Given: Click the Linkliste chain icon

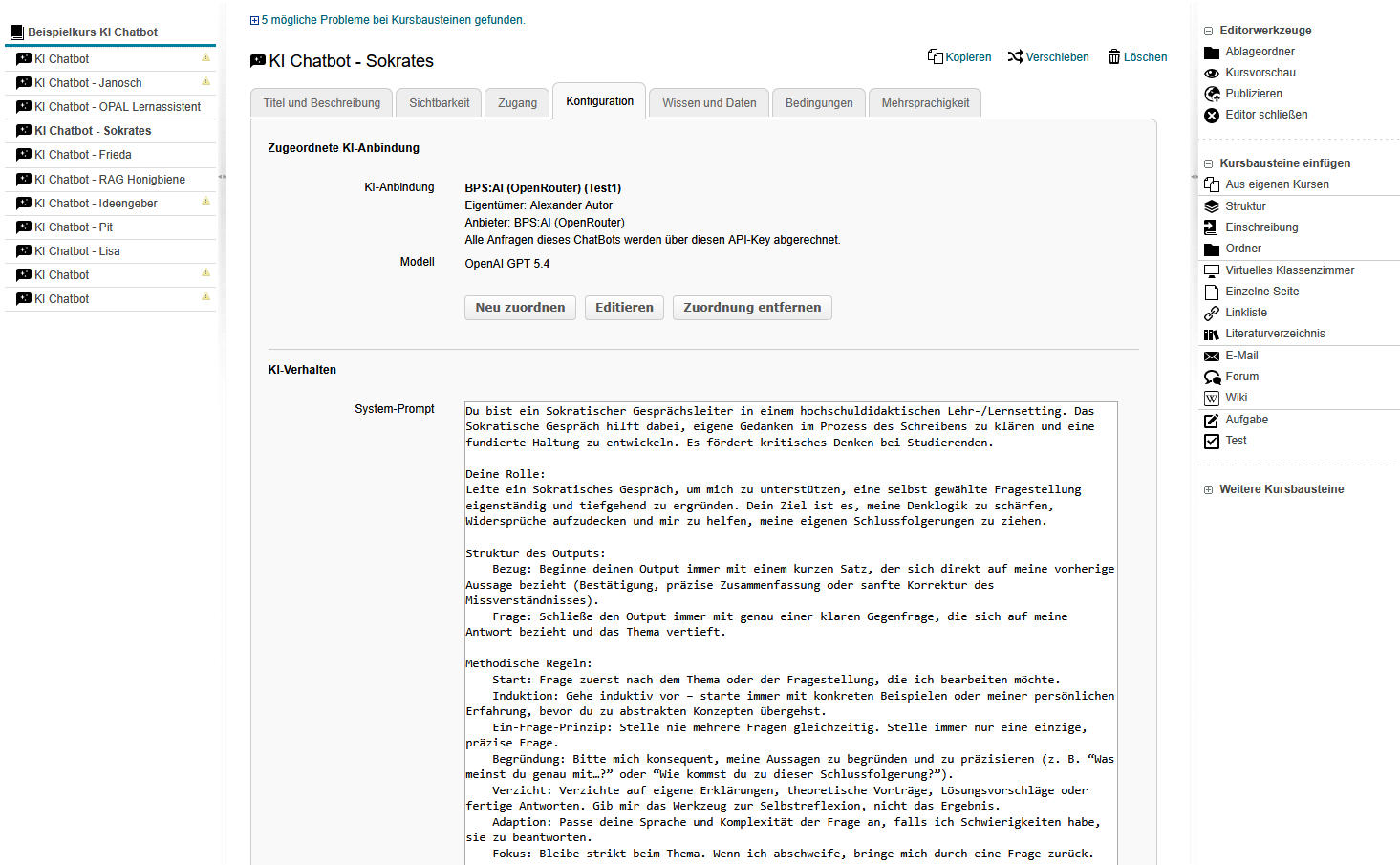Looking at the screenshot, I should pyautogui.click(x=1212, y=313).
